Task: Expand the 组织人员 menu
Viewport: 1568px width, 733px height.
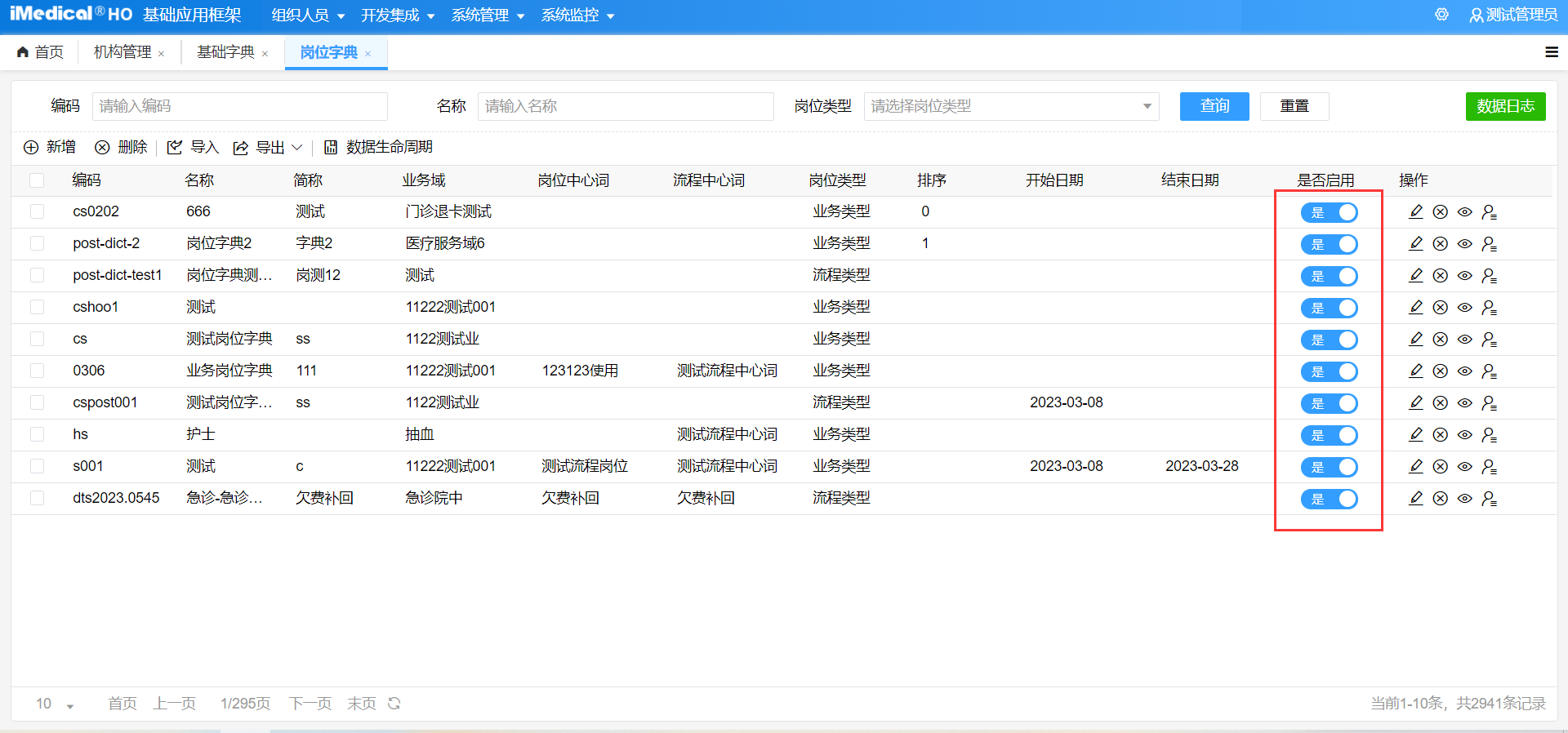Action: pyautogui.click(x=308, y=16)
